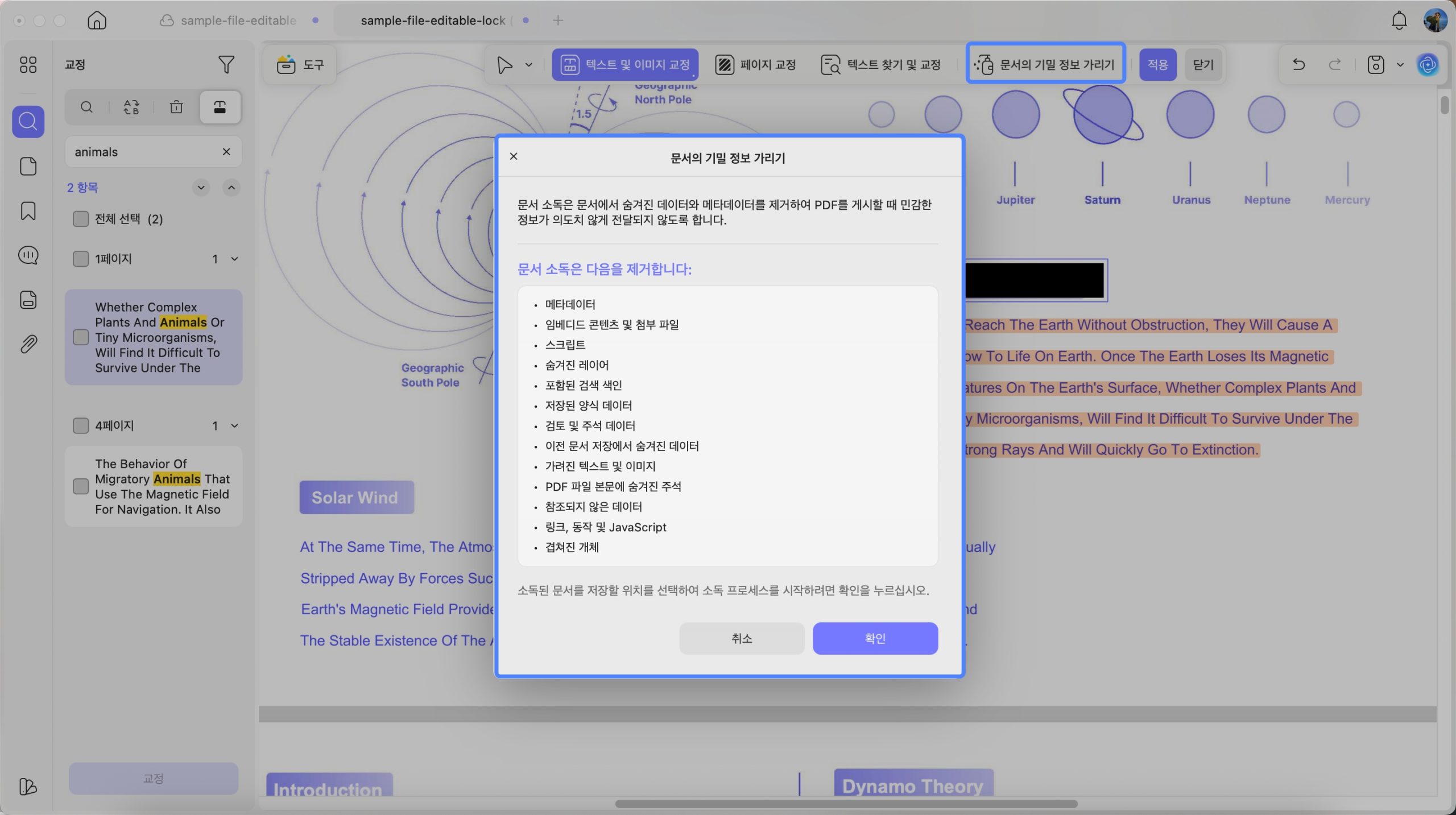Select the redaction mark icon
Screen dimensions: 1456x815
point(220,107)
